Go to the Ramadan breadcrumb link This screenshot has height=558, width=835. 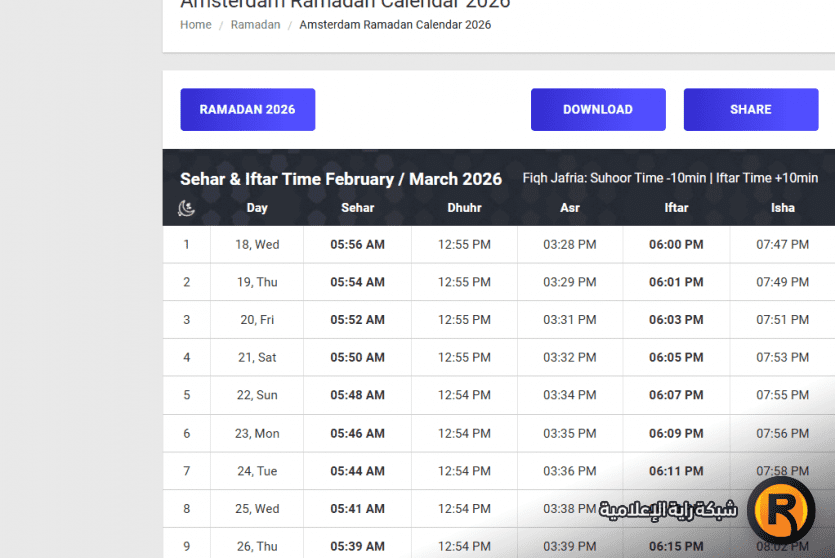click(255, 25)
